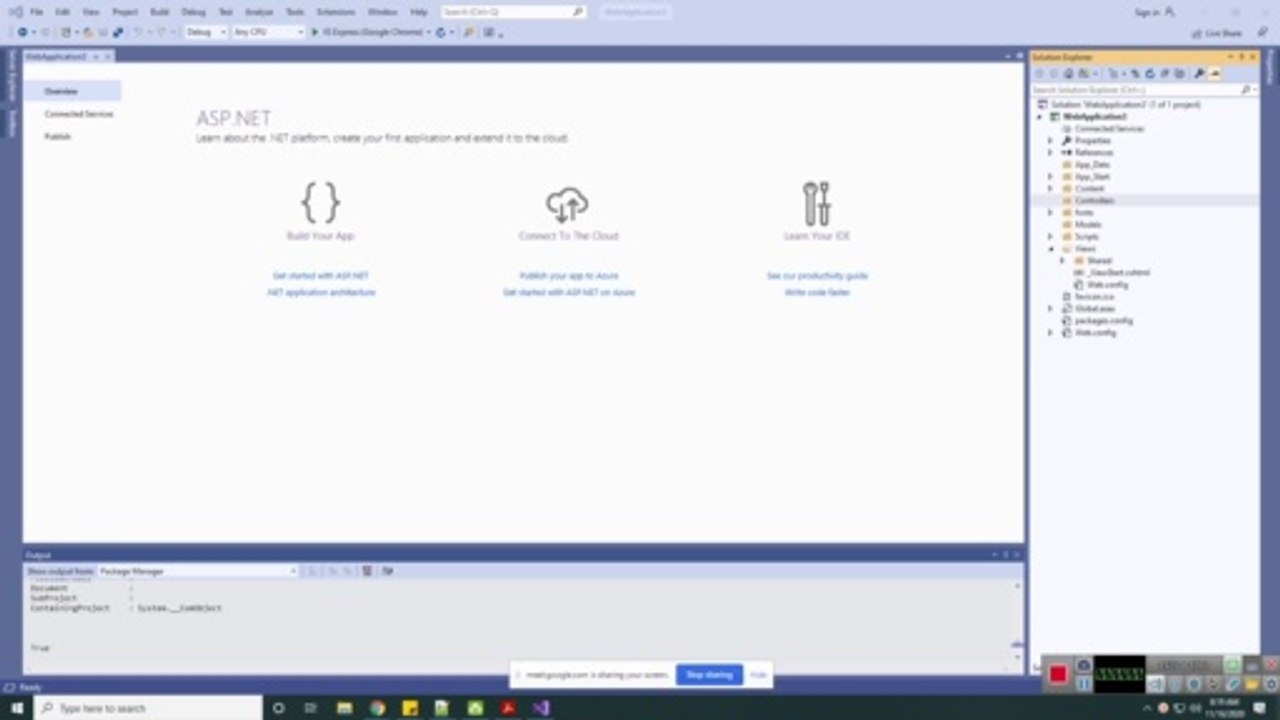Collapse the Views folder
Viewport: 1280px width, 720px height.
point(1050,249)
